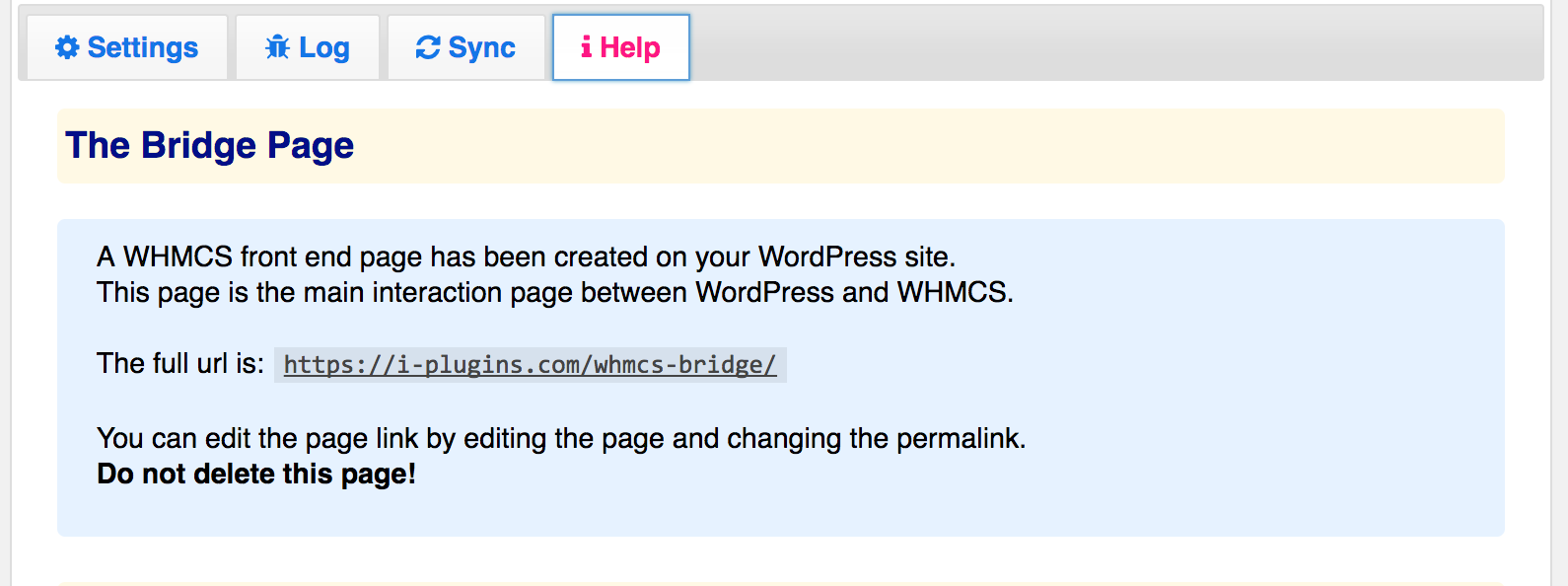Click the gear icon on Settings tab
The image size is (1568, 586).
click(67, 47)
